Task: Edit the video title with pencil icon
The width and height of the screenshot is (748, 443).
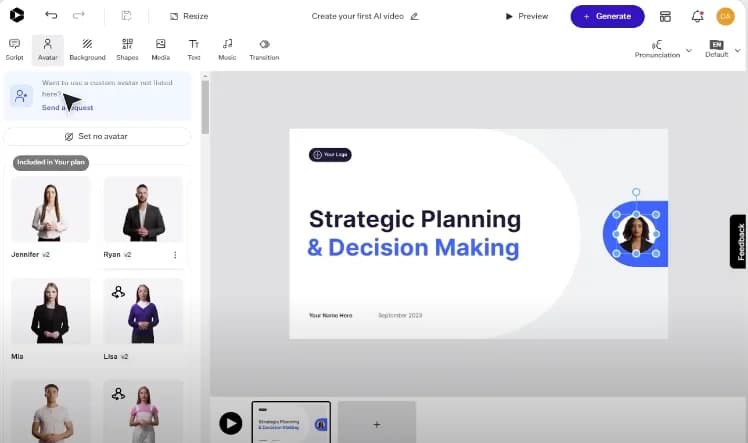Action: (x=415, y=16)
